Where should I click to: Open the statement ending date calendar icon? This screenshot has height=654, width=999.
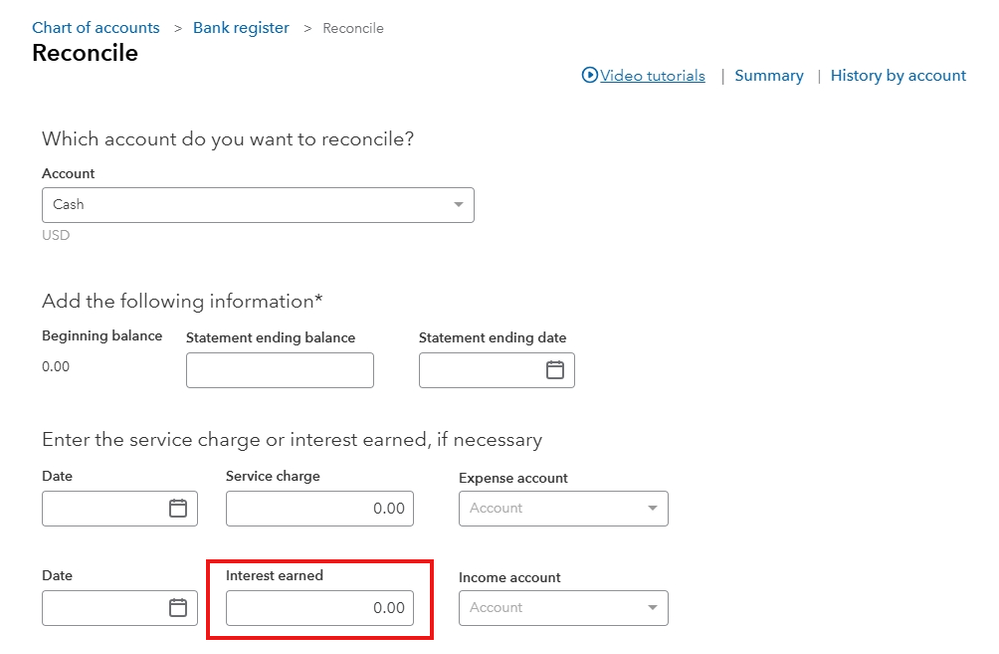pos(555,370)
